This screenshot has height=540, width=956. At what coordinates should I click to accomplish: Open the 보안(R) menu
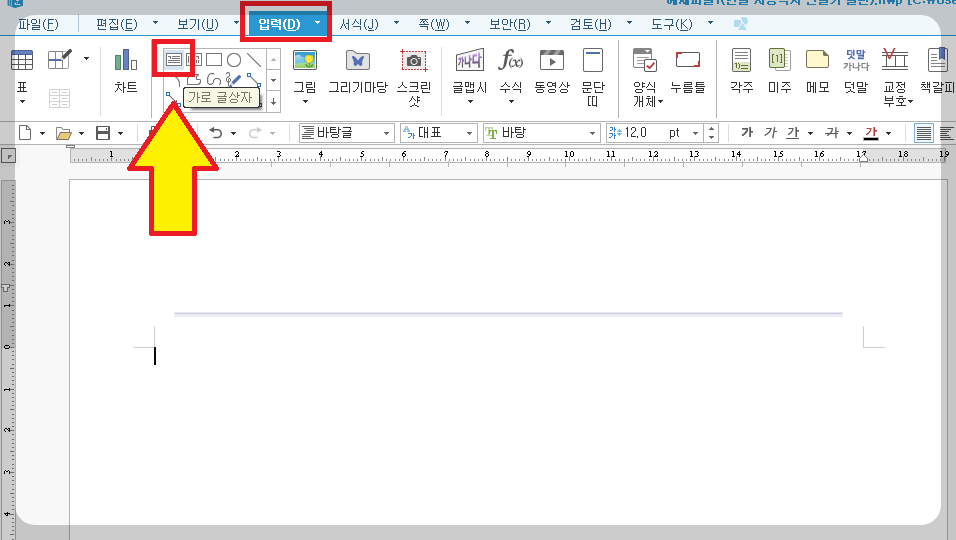tap(510, 24)
